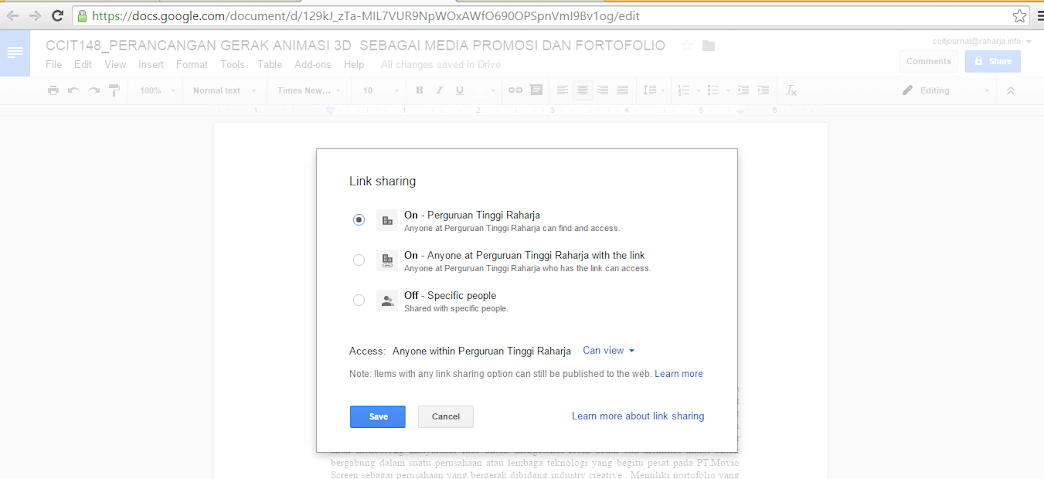Click the Print icon in toolbar
Viewport: 1044px width, 479px height.
pyautogui.click(x=53, y=91)
